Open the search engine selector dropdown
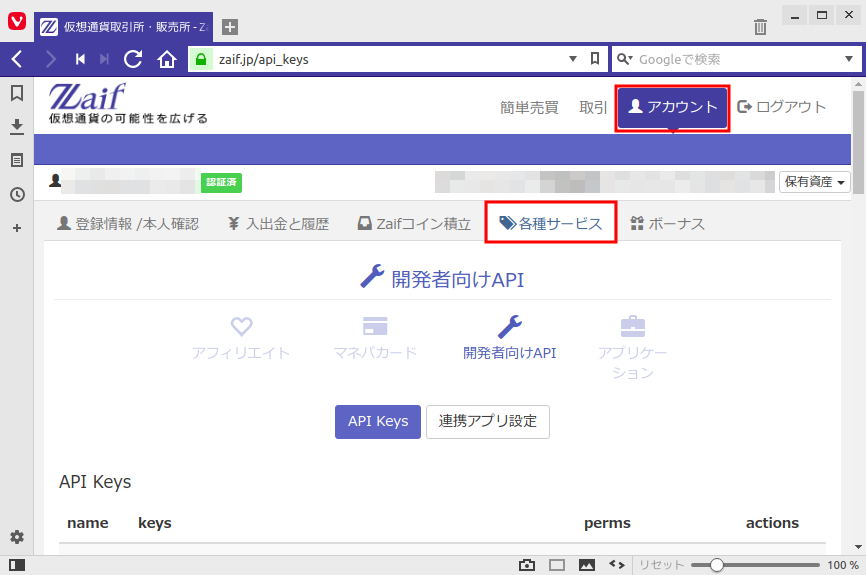 (x=625, y=59)
